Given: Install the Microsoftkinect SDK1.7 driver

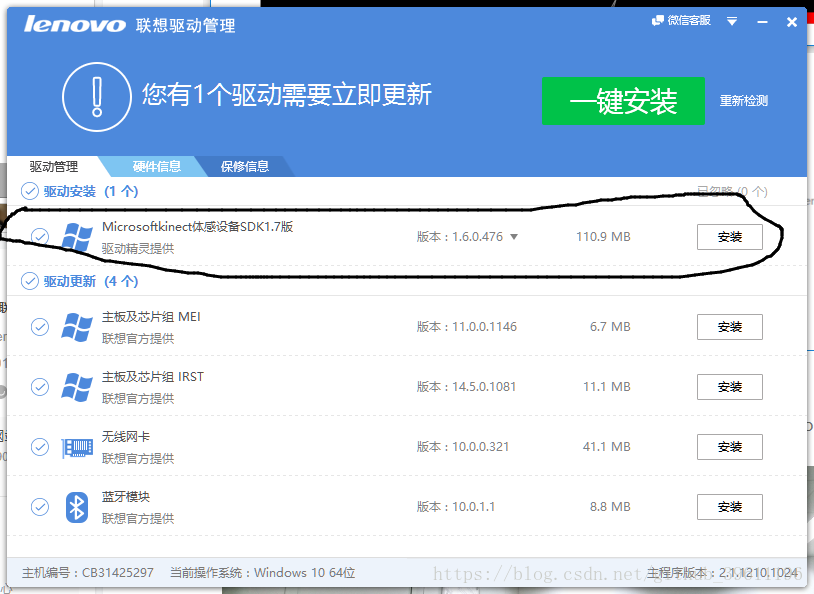Looking at the screenshot, I should click(x=729, y=237).
